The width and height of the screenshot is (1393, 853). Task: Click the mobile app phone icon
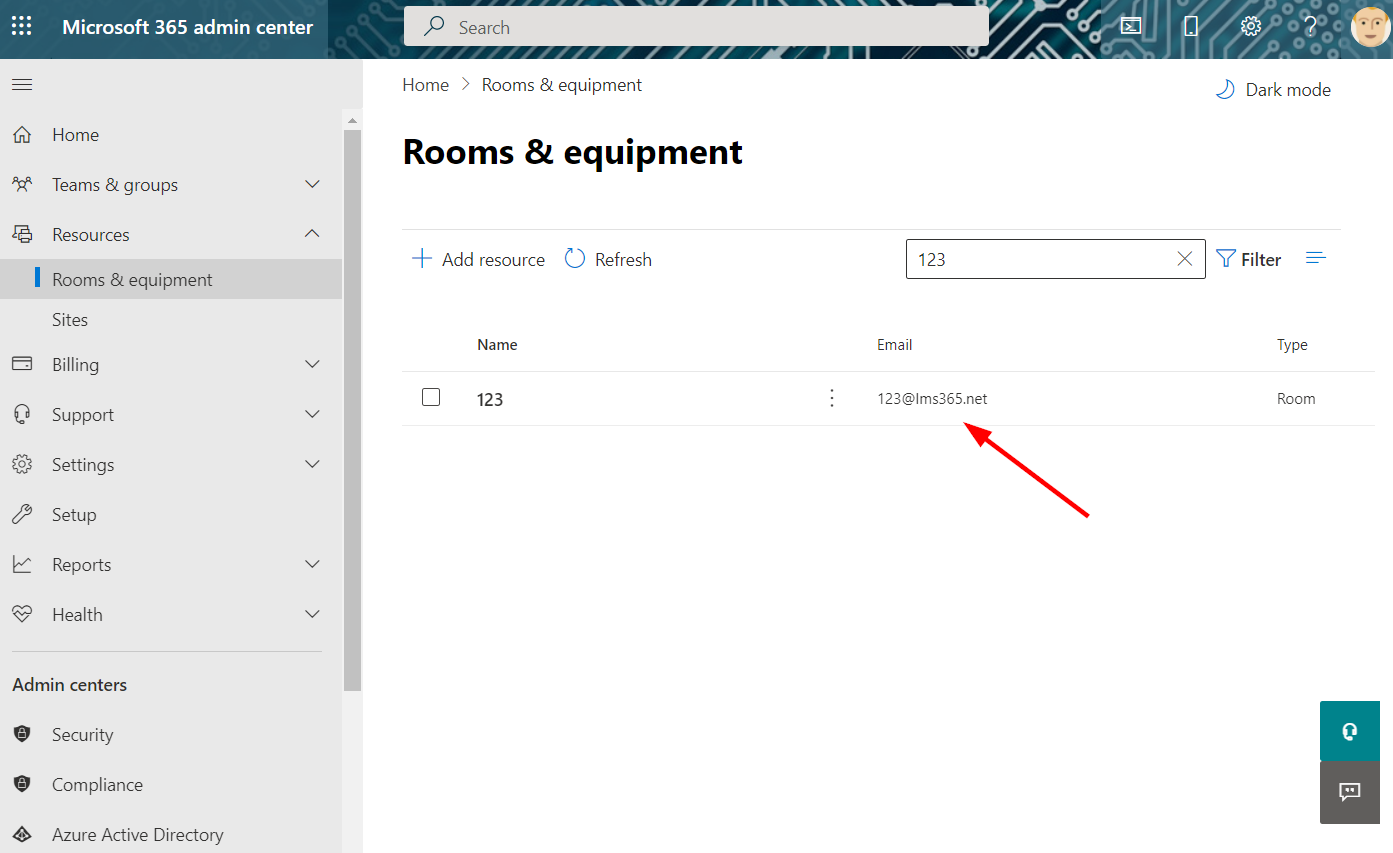point(1190,27)
